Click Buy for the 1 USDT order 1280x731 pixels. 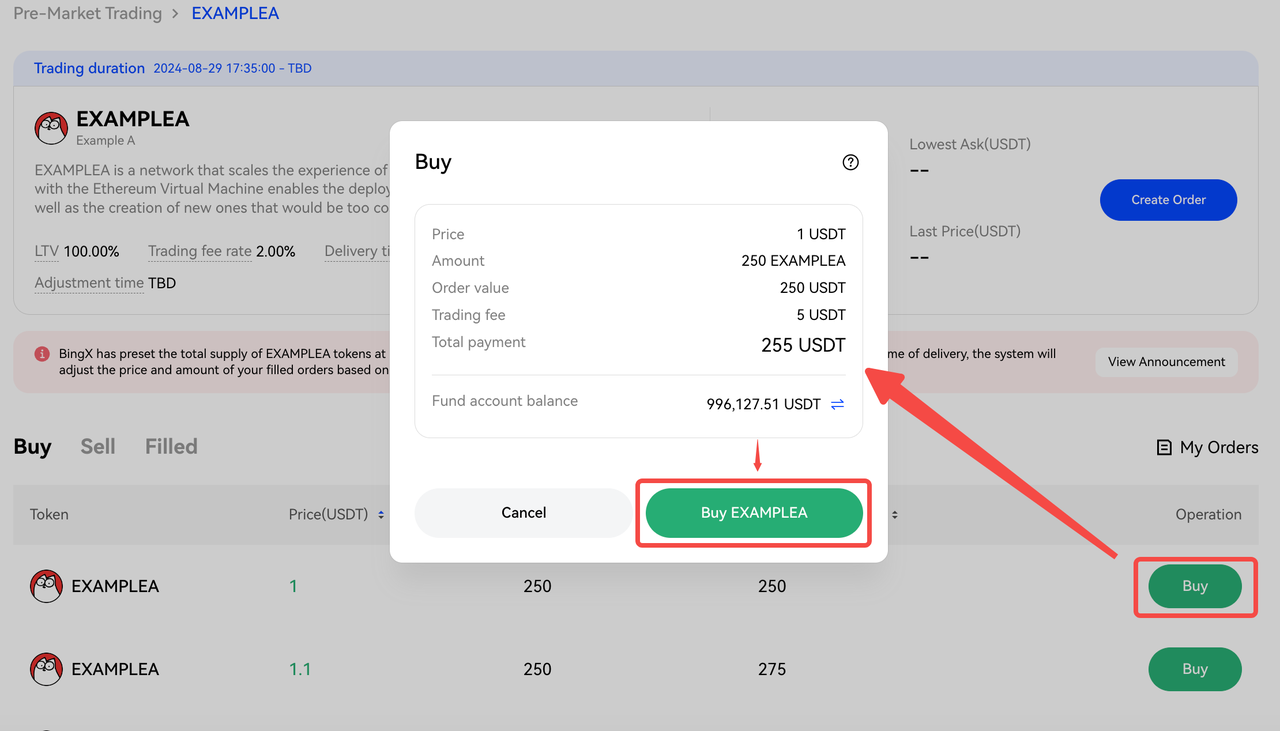(x=1195, y=586)
